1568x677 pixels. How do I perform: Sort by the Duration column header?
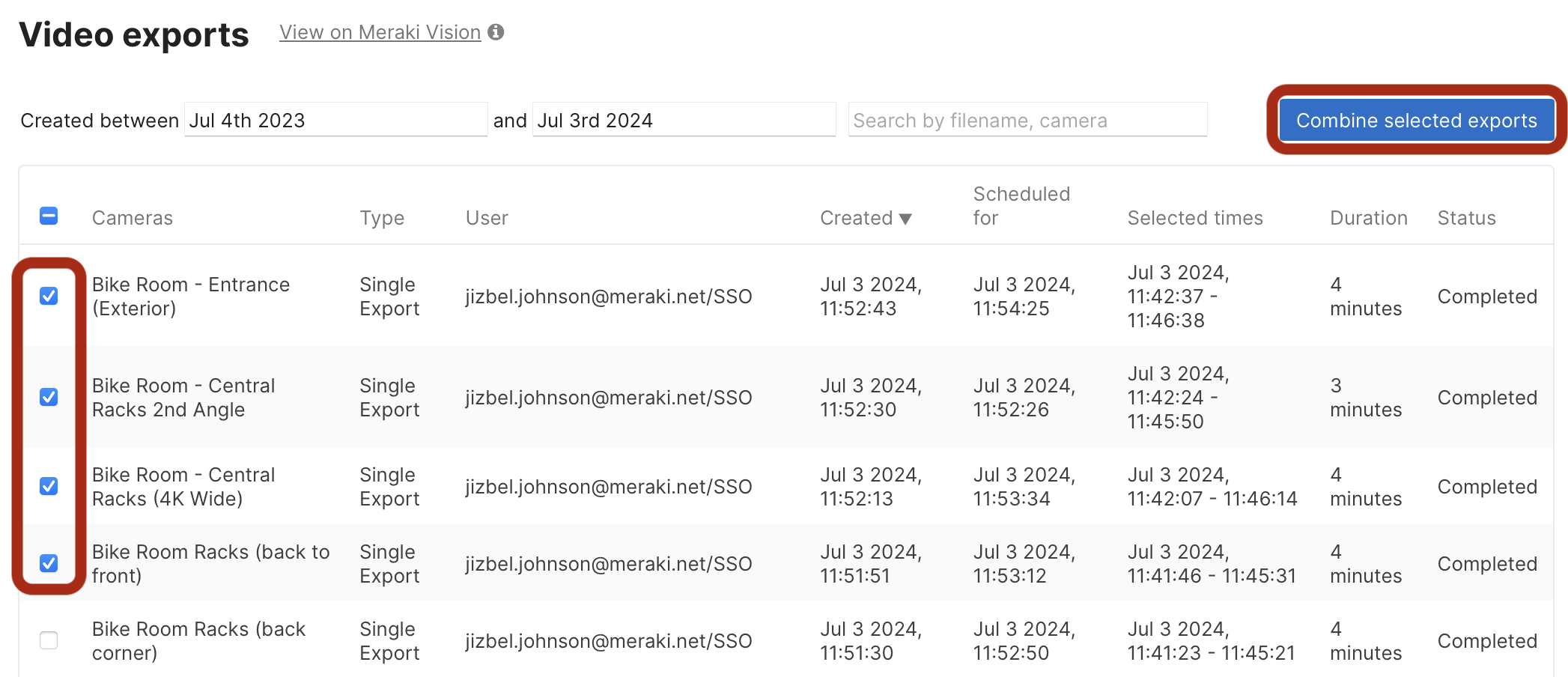click(x=1368, y=218)
